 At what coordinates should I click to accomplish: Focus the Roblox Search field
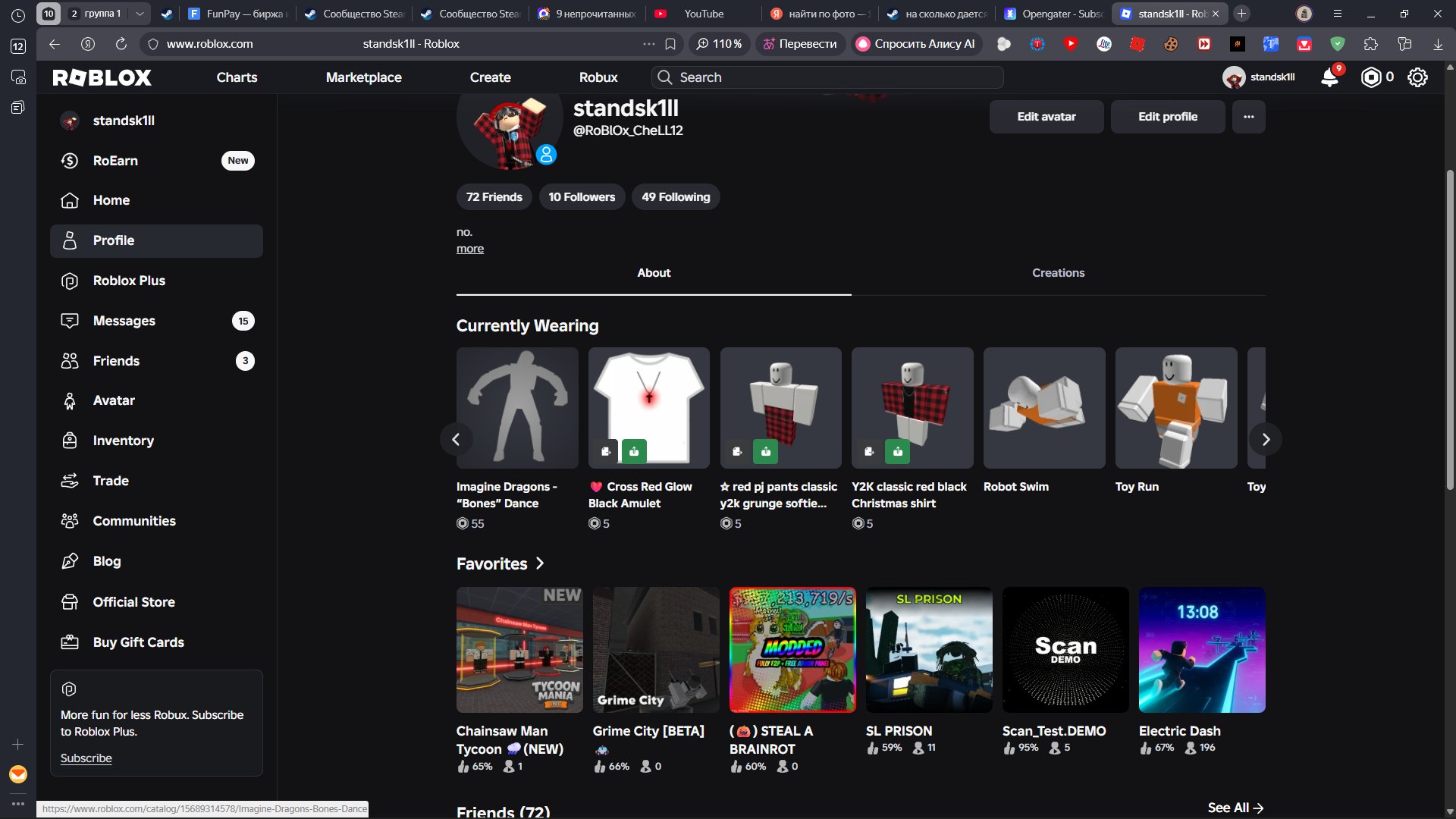pyautogui.click(x=827, y=77)
